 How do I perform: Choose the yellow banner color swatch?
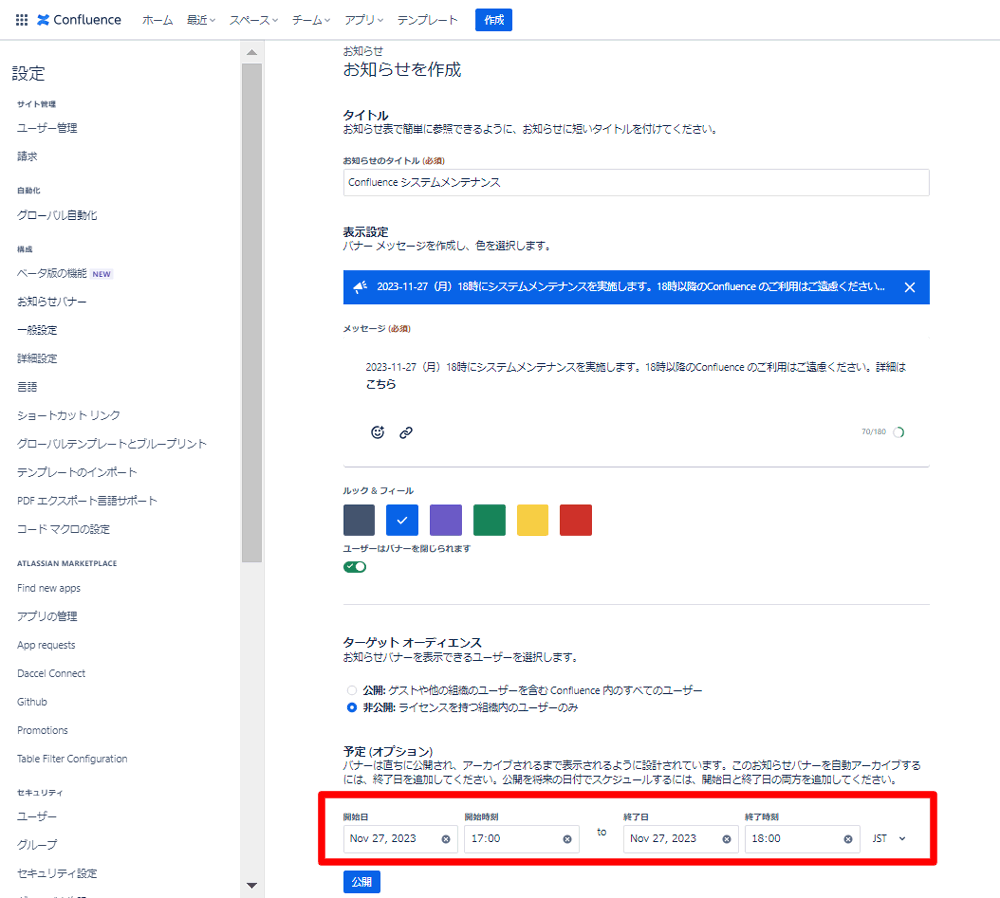533,520
